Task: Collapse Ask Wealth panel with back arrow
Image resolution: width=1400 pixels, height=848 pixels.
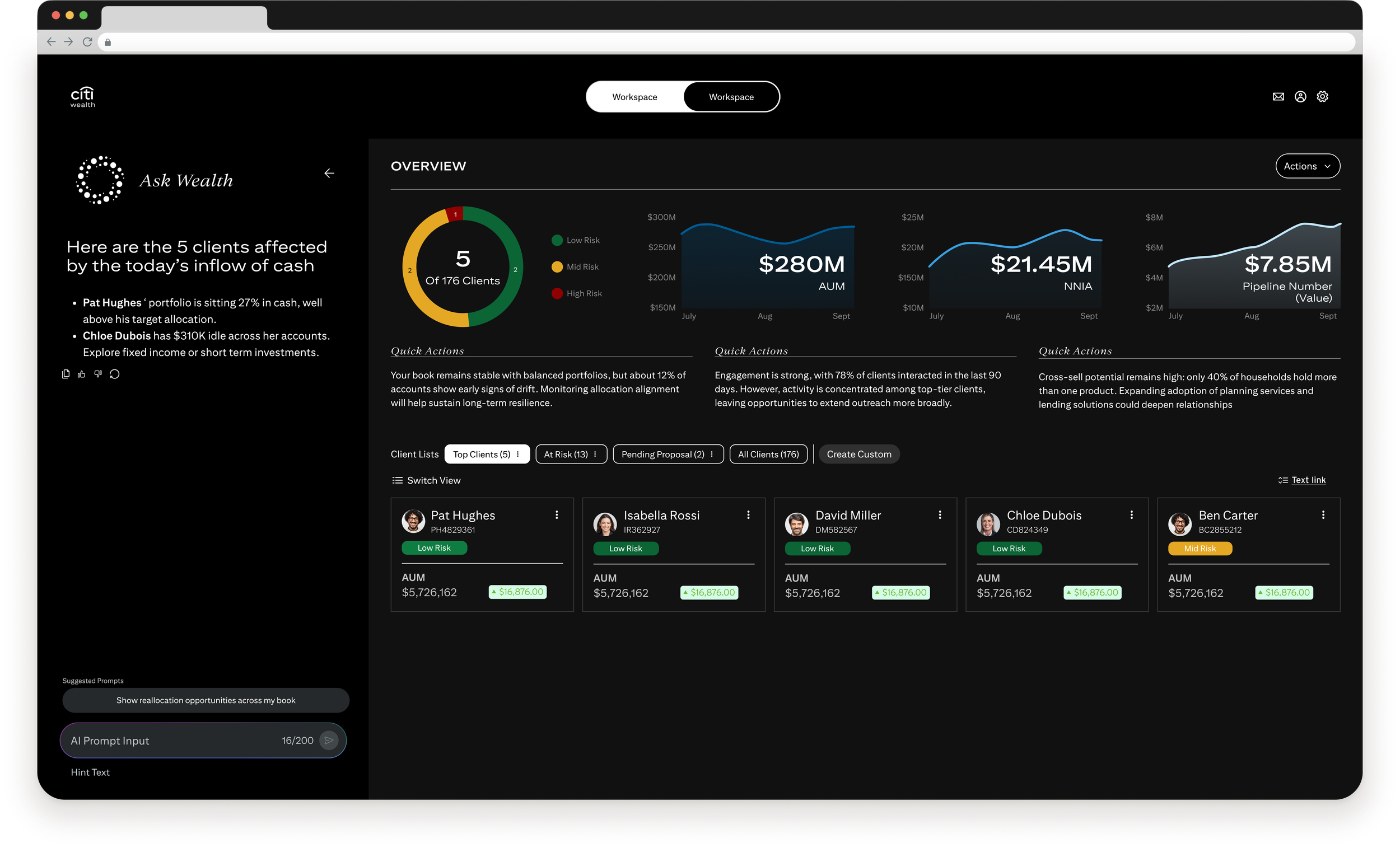Action: (329, 173)
